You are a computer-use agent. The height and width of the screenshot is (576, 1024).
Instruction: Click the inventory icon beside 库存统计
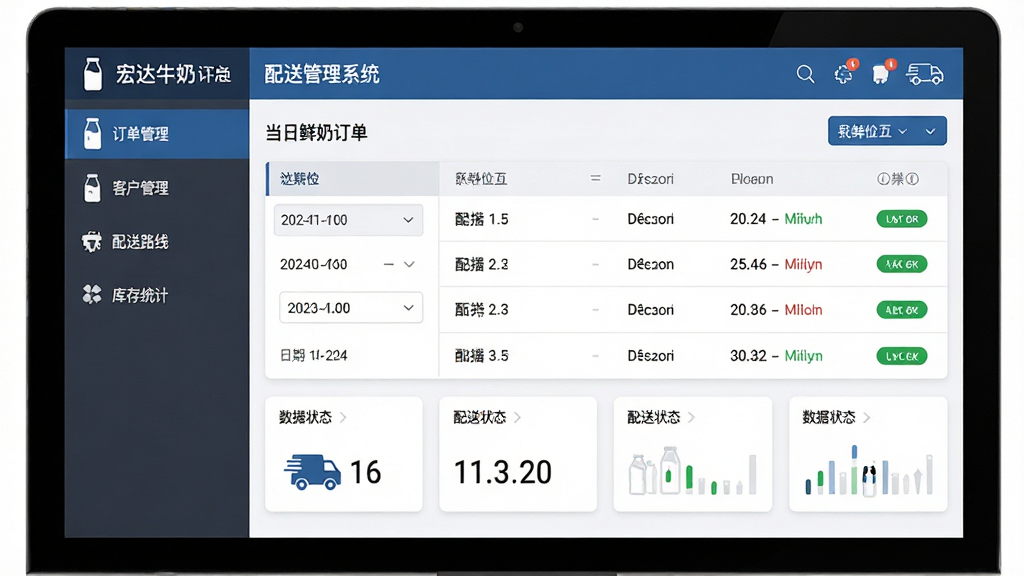coord(92,295)
